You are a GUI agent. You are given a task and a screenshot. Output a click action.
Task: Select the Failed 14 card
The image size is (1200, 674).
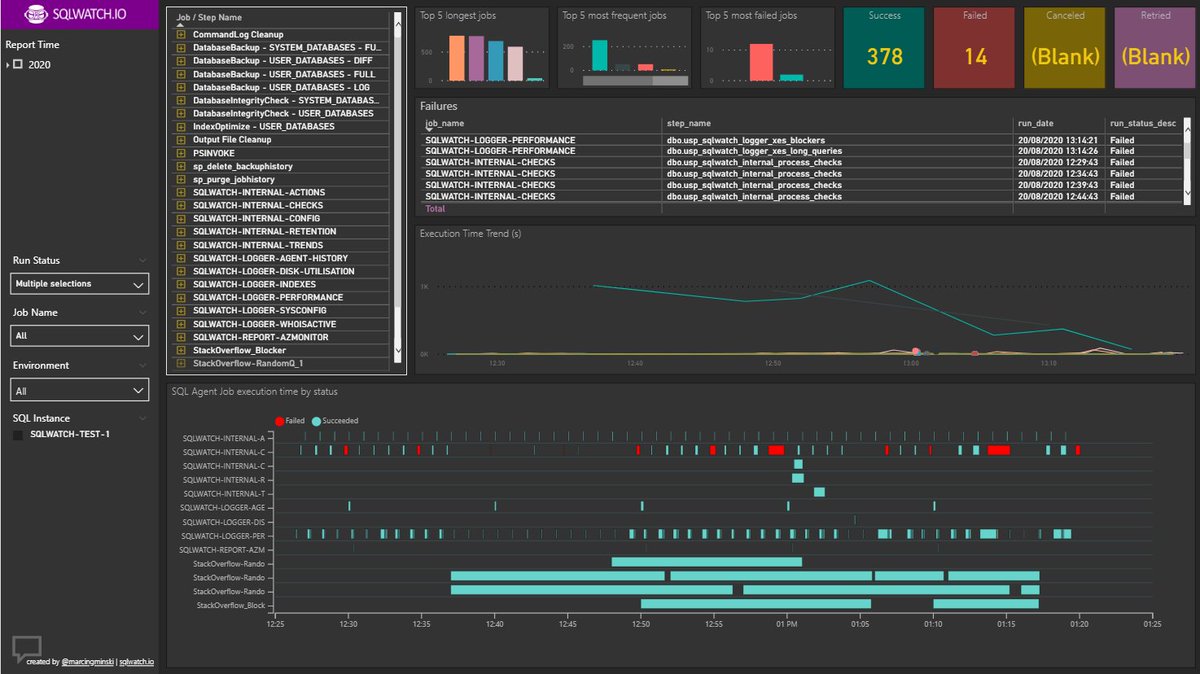coord(975,48)
